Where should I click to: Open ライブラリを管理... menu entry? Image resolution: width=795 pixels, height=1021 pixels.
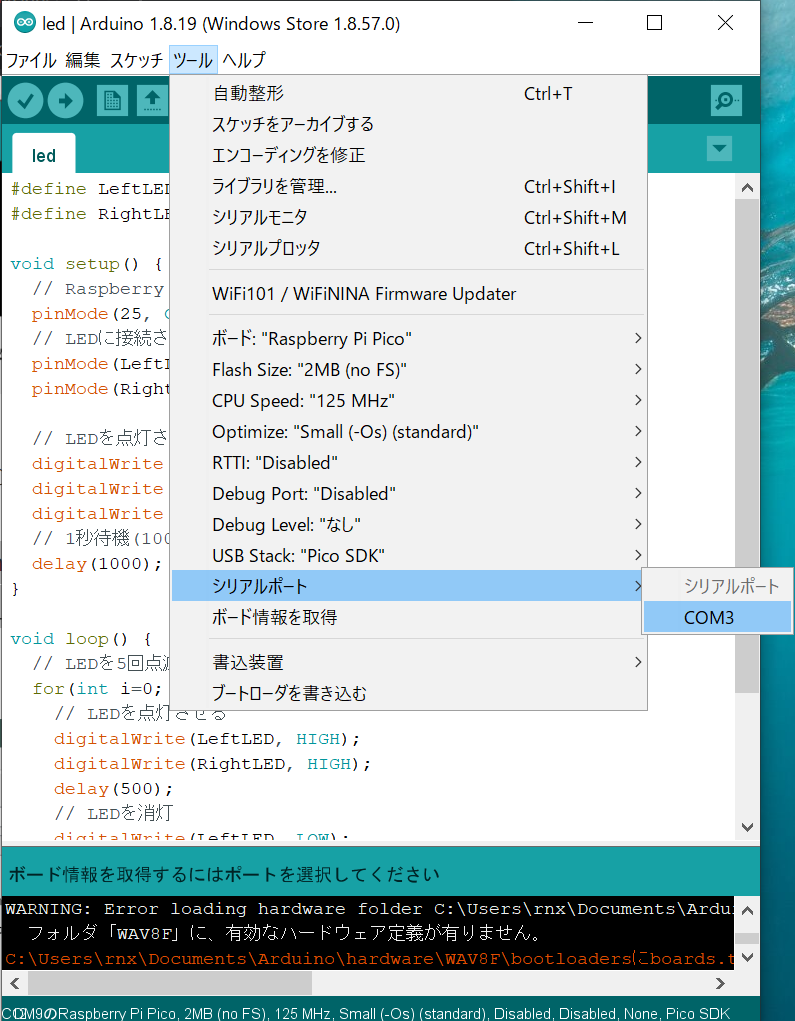coord(409,187)
